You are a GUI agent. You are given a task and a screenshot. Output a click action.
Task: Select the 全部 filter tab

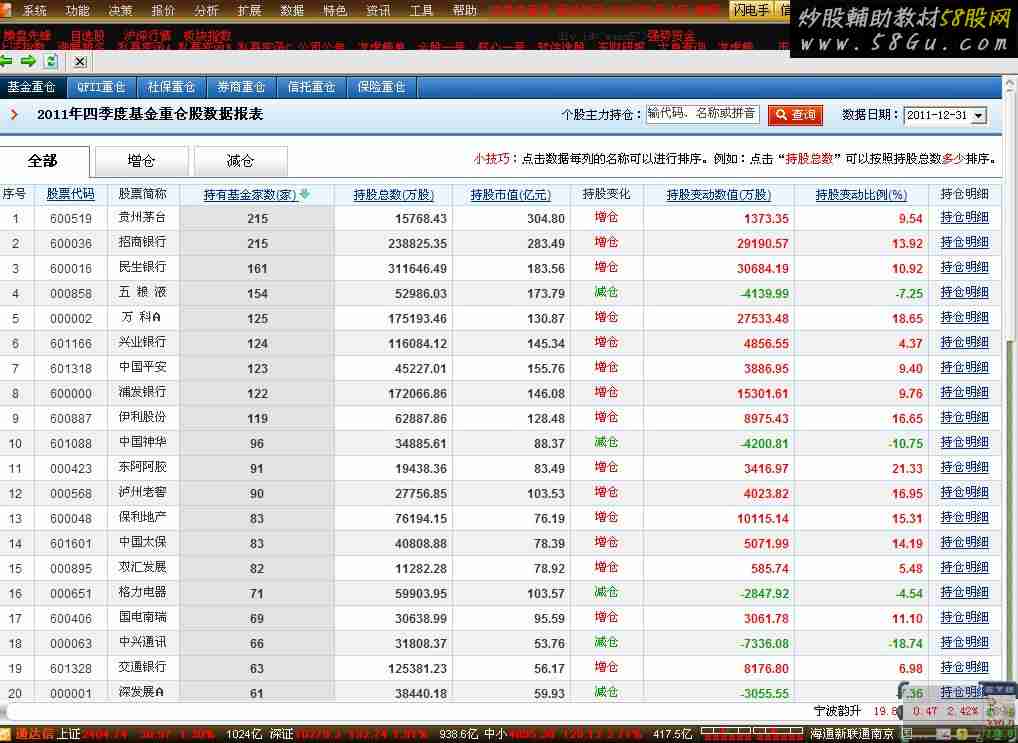[43, 160]
